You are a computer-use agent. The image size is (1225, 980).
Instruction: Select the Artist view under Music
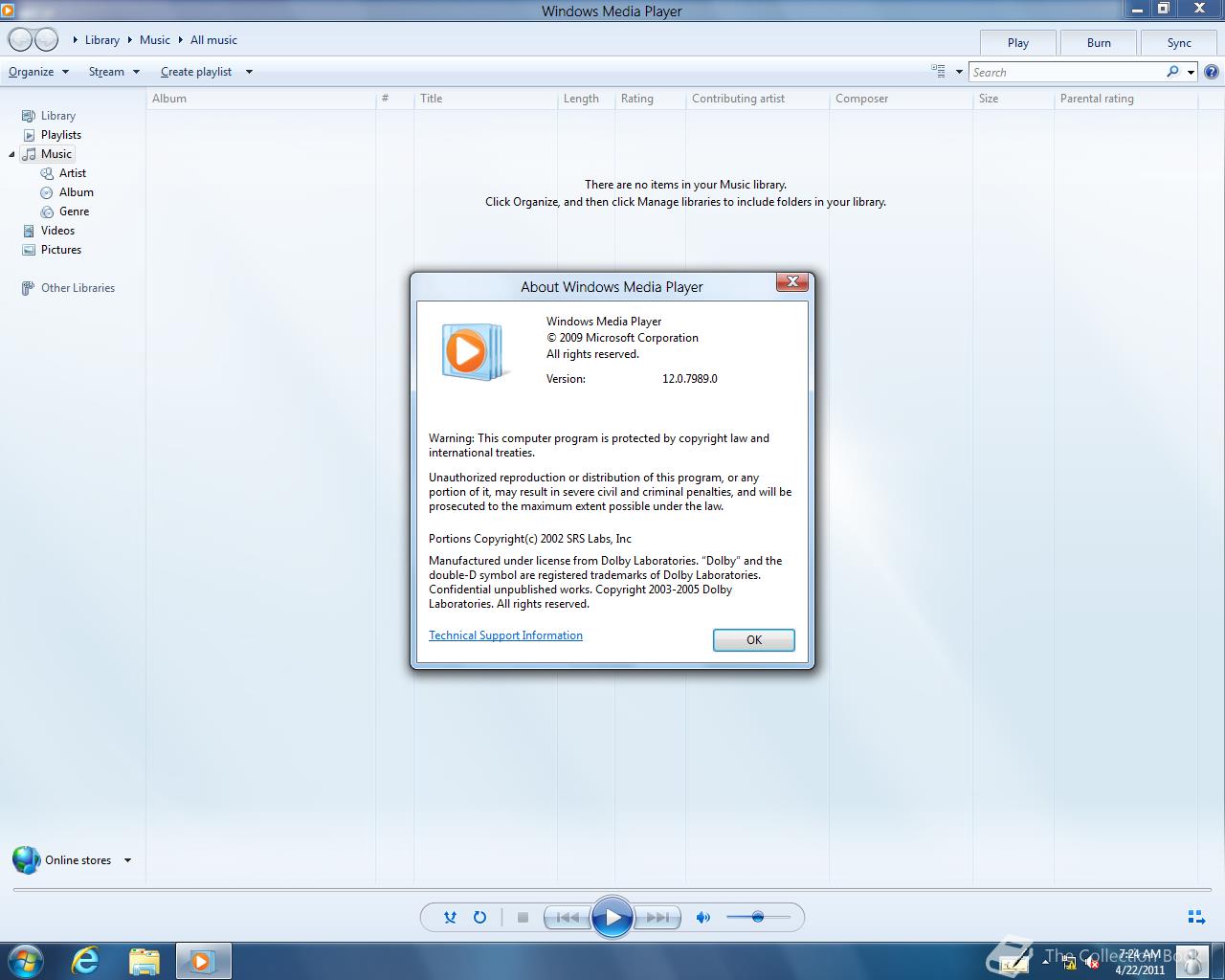point(63,173)
